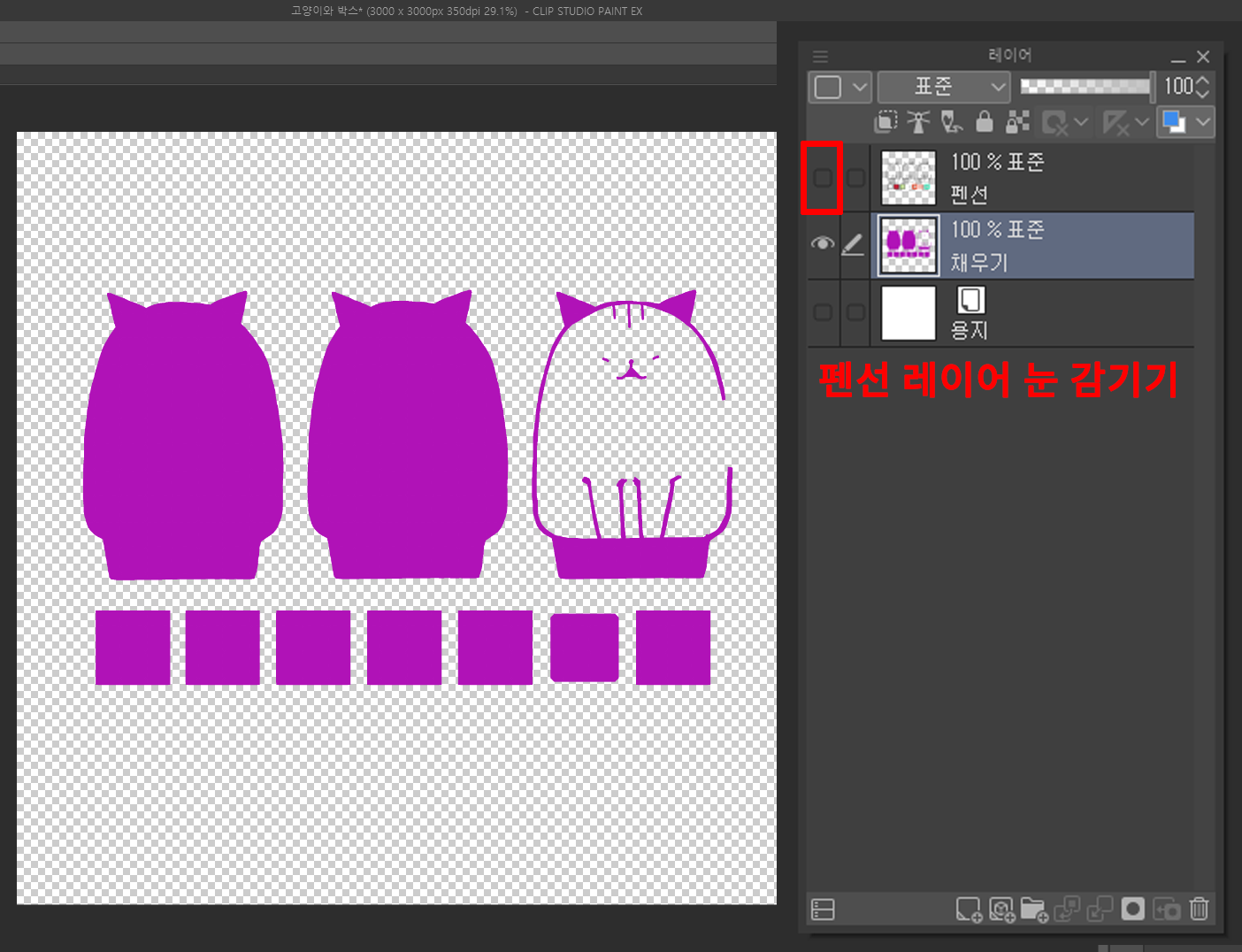1242x952 pixels.
Task: Click the opacity value field 100
Action: tap(1178, 86)
